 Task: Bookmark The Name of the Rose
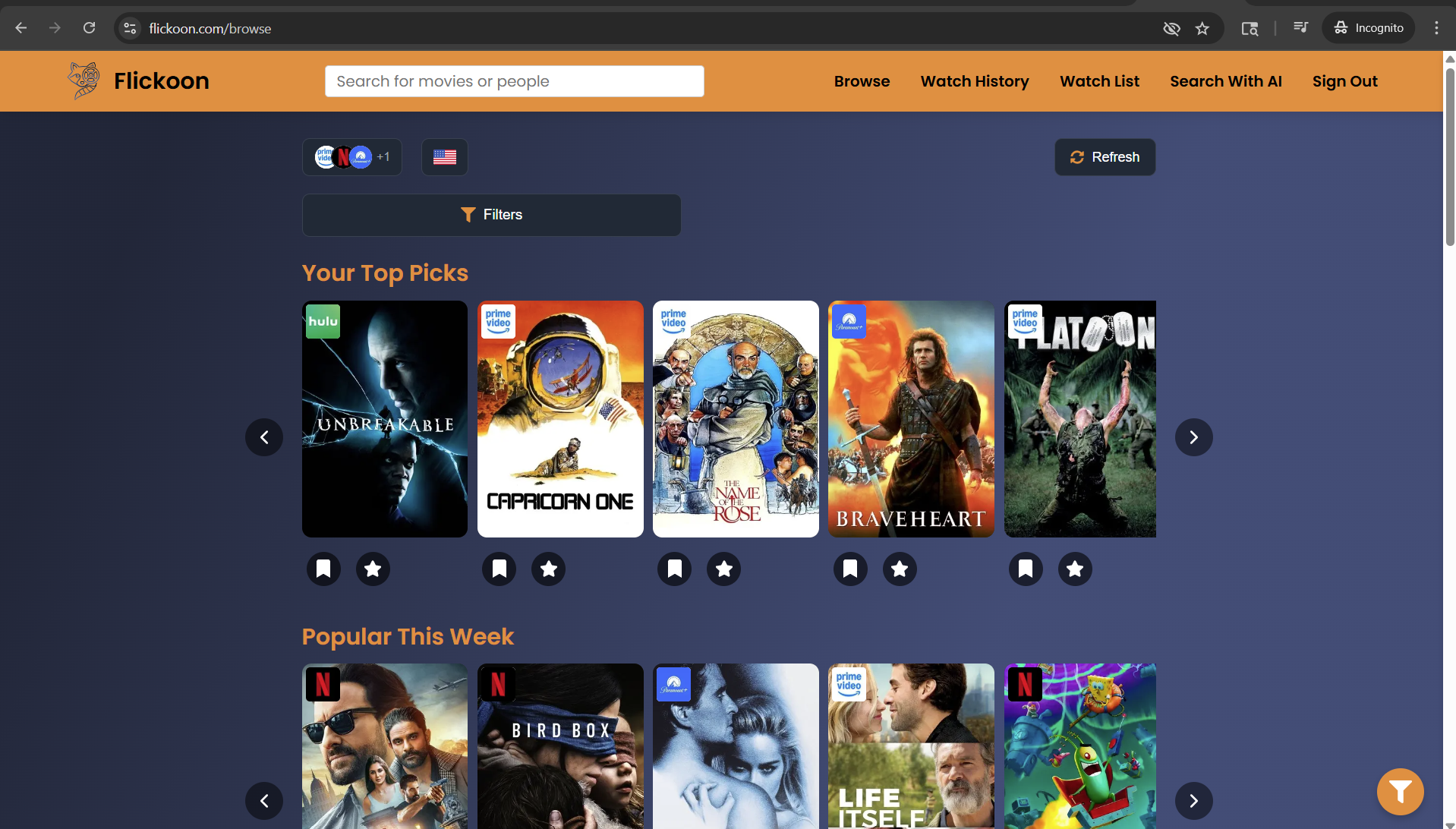click(x=675, y=569)
